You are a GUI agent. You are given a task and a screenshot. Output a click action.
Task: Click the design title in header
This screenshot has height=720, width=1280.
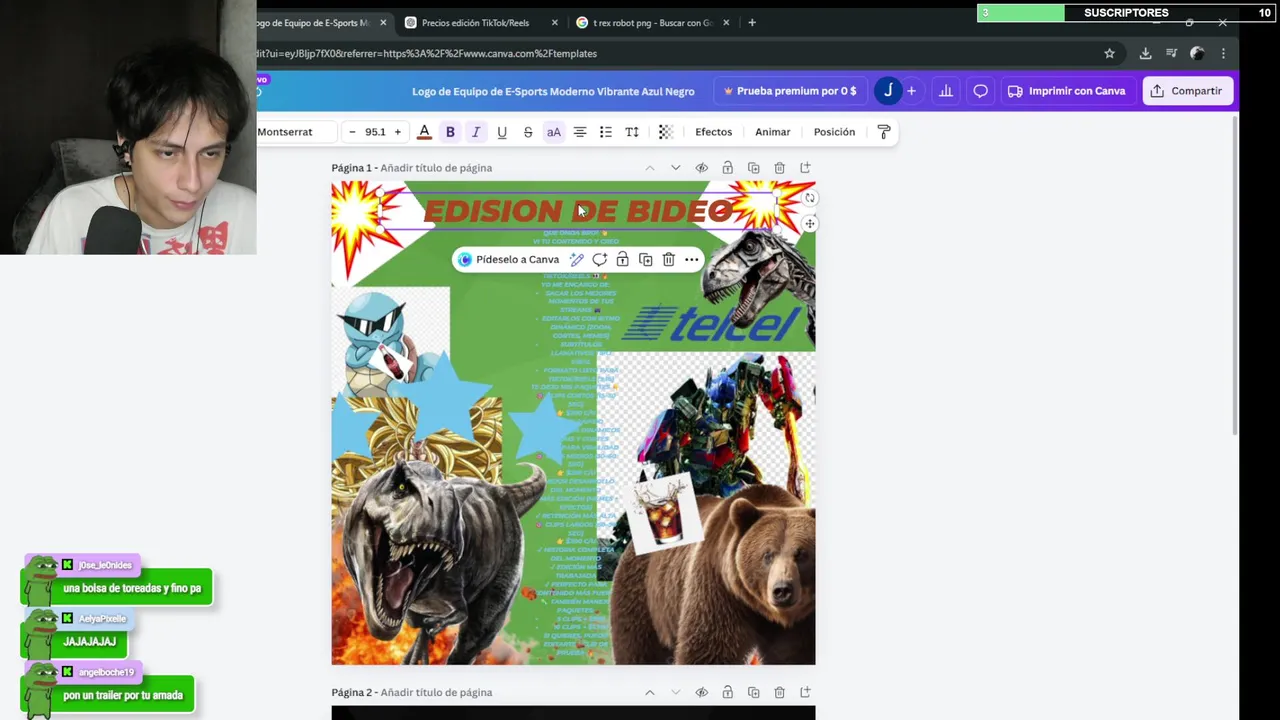[x=553, y=91]
